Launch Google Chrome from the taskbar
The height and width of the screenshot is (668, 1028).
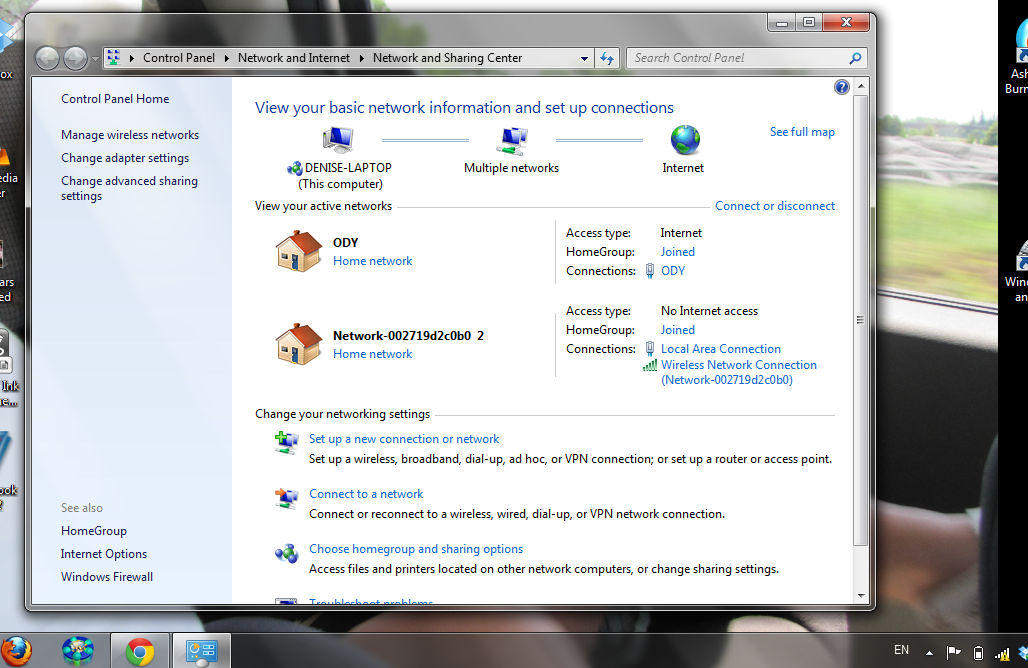[x=140, y=652]
